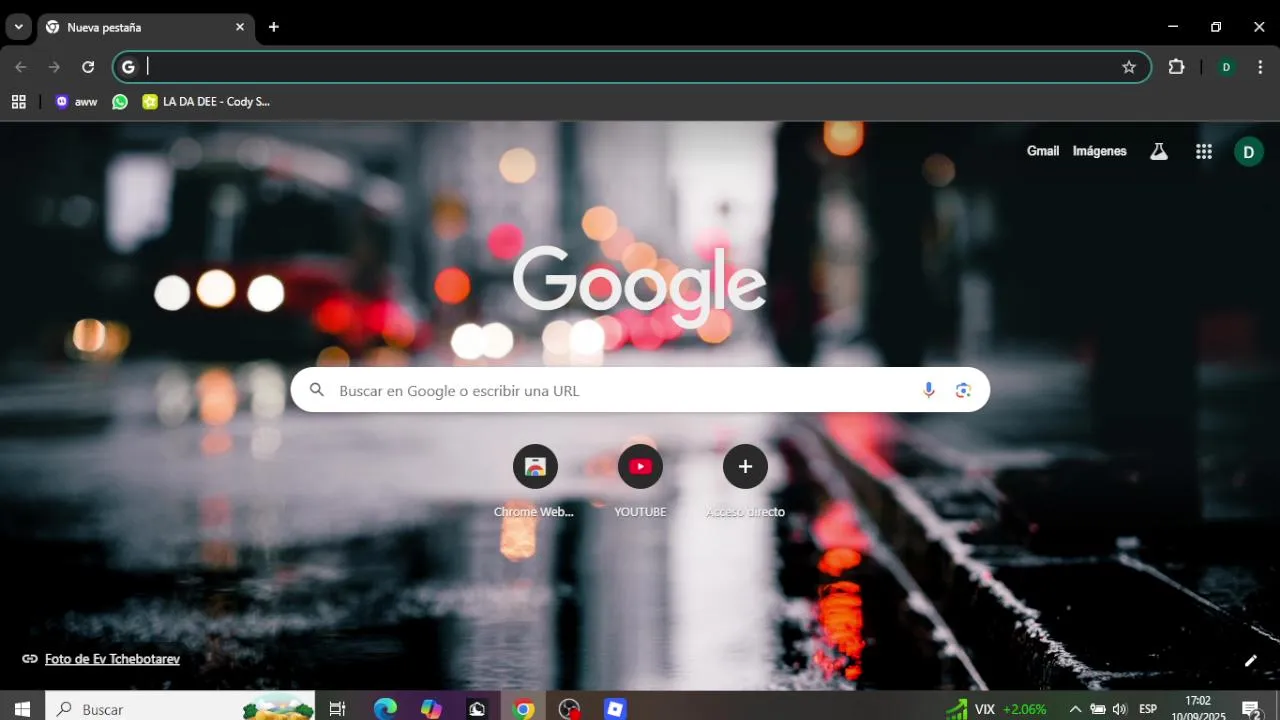Launch Copilot from taskbar
1280x720 pixels.
coord(431,709)
